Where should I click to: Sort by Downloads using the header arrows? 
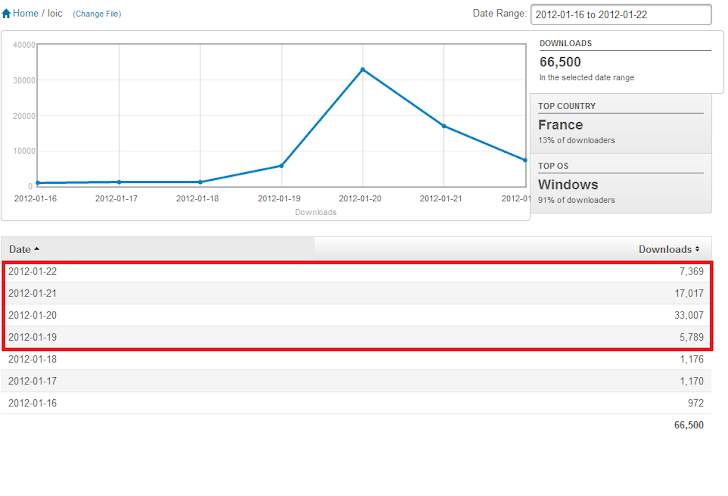point(697,249)
